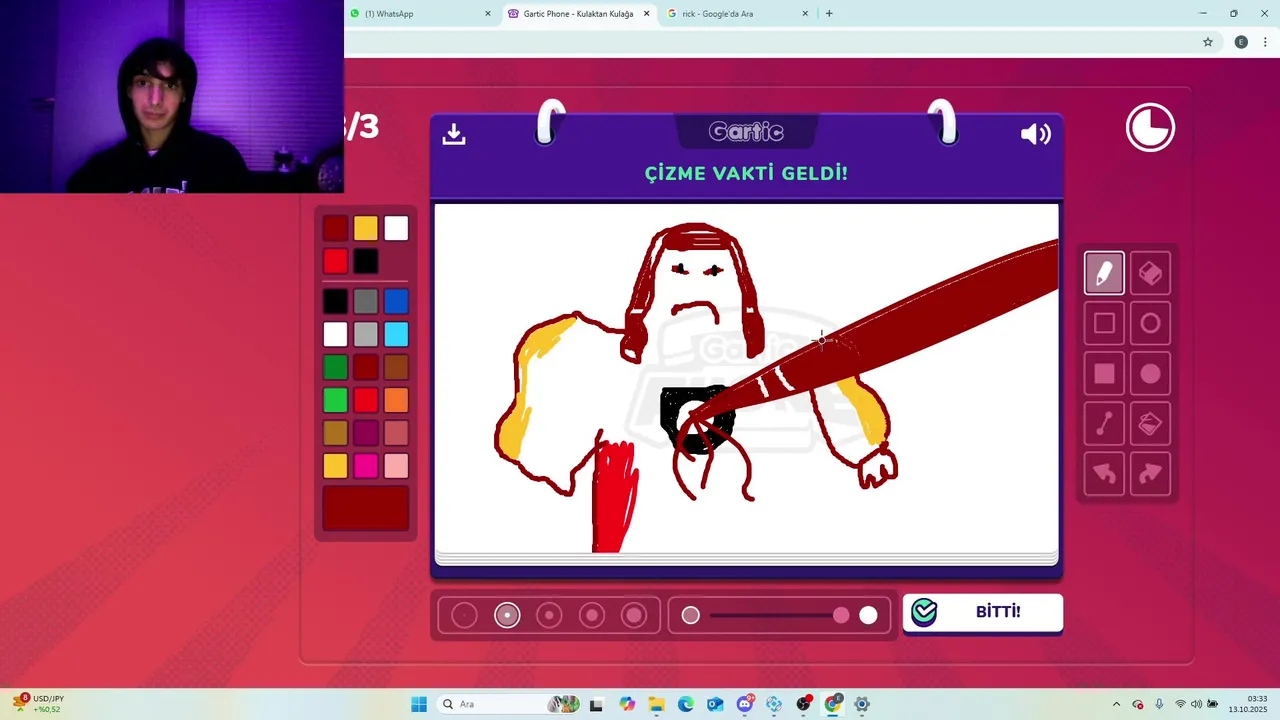Pick the golden brown color swatch

(336, 433)
